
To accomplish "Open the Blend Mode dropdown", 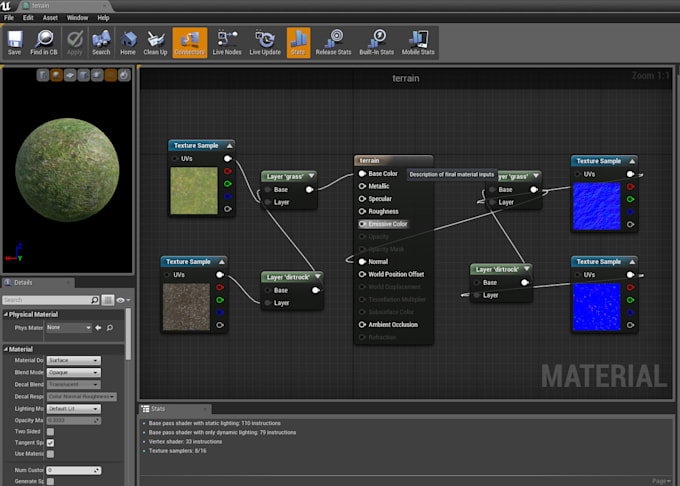I will pyautogui.click(x=74, y=372).
